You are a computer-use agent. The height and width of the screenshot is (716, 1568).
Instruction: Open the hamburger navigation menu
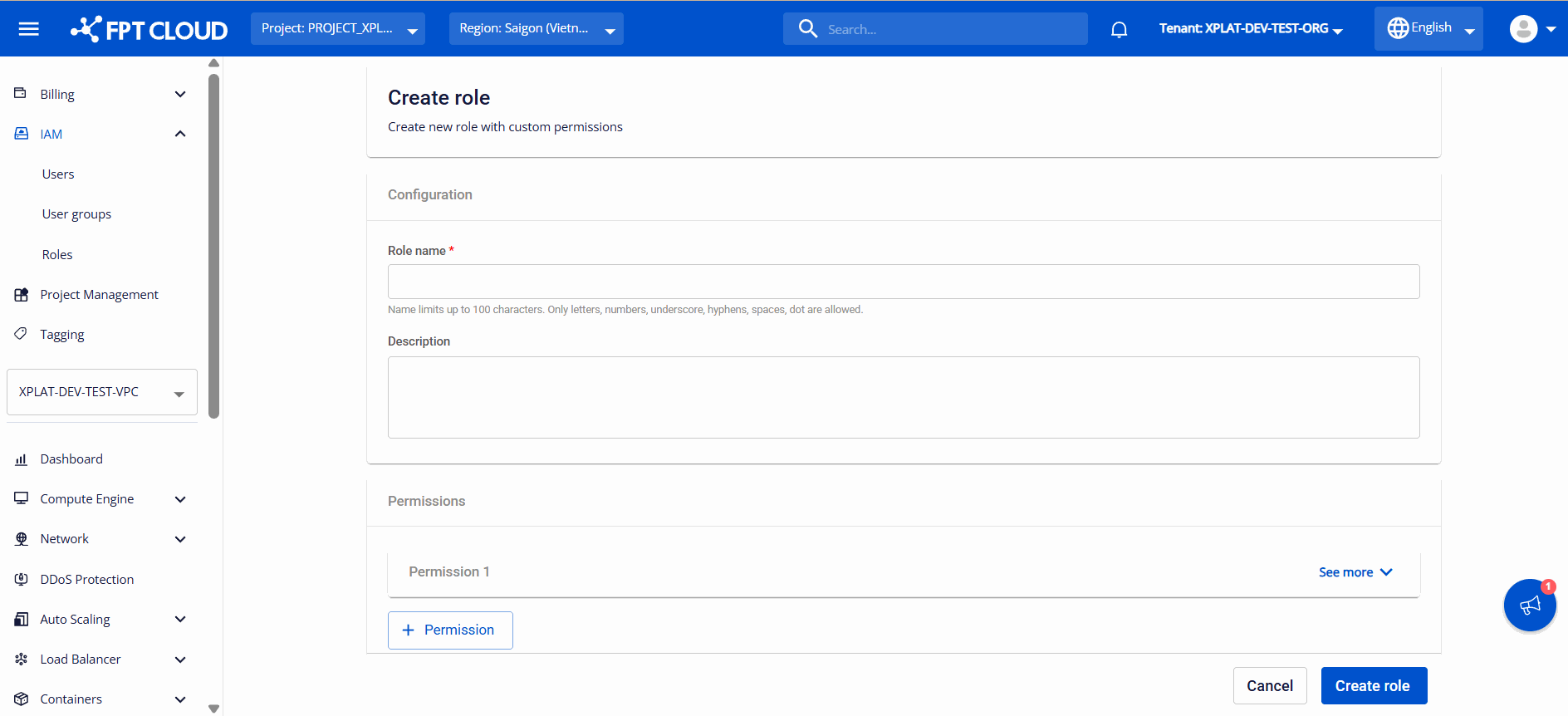click(x=29, y=29)
